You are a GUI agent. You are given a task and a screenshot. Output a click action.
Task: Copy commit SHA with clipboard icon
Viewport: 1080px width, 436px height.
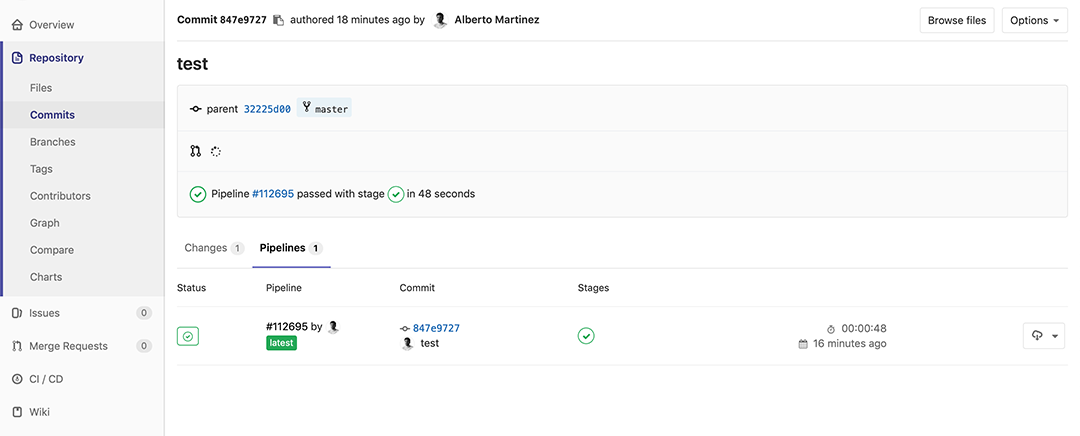click(278, 20)
